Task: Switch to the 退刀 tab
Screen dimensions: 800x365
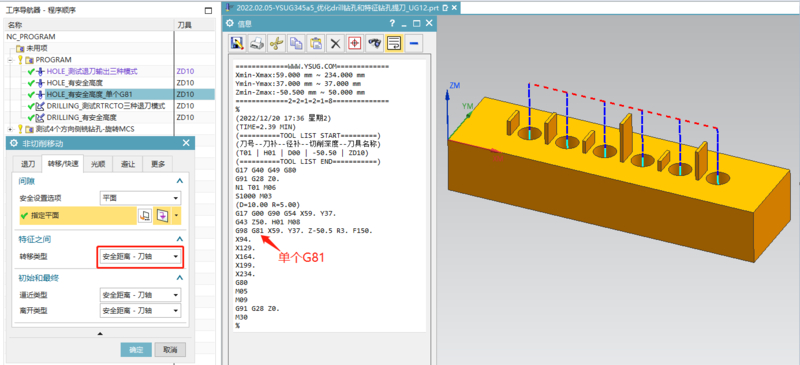Action: tap(28, 164)
